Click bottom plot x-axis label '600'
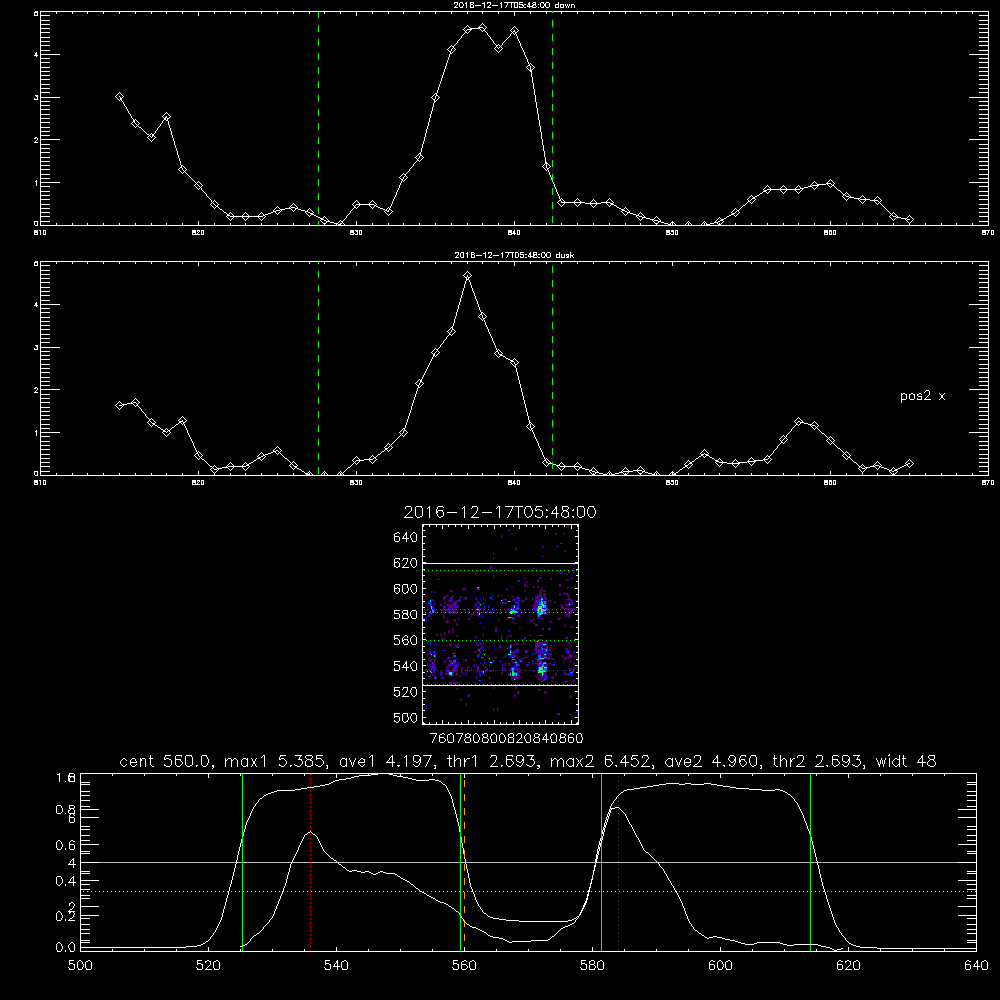Image resolution: width=1000 pixels, height=1000 pixels. pyautogui.click(x=721, y=966)
